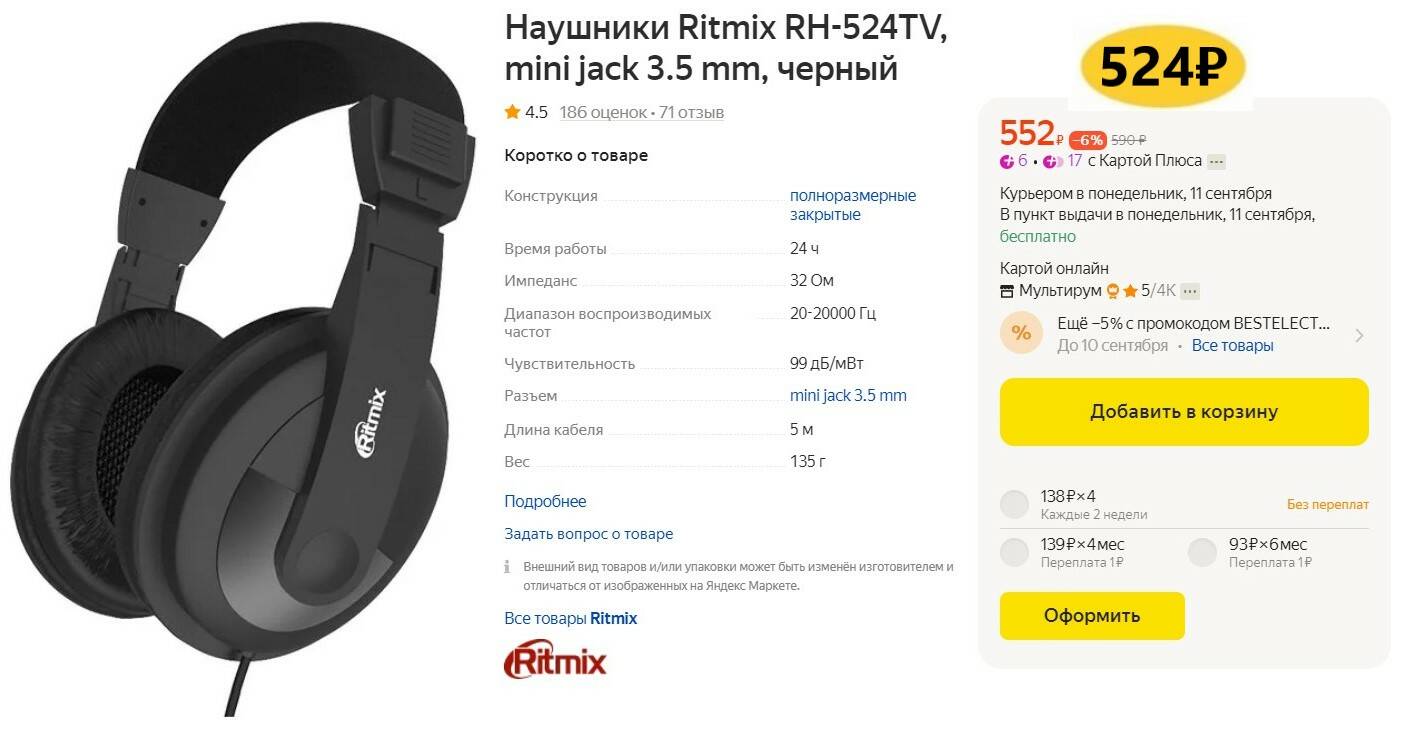The image size is (1405, 745).
Task: Click the Ritmix red brand logo
Action: (x=555, y=661)
